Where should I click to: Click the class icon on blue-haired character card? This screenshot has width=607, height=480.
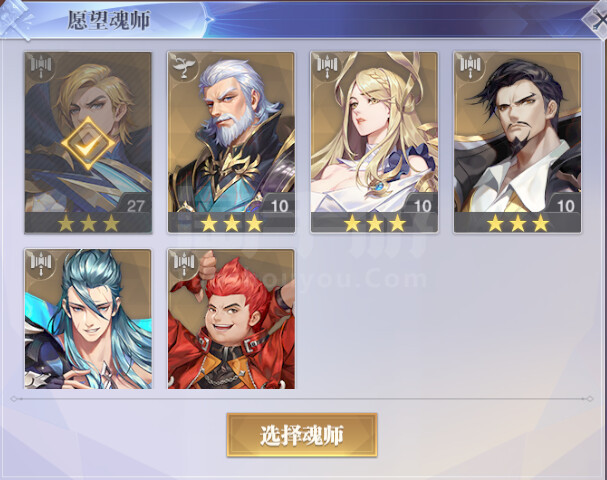[x=41, y=264]
